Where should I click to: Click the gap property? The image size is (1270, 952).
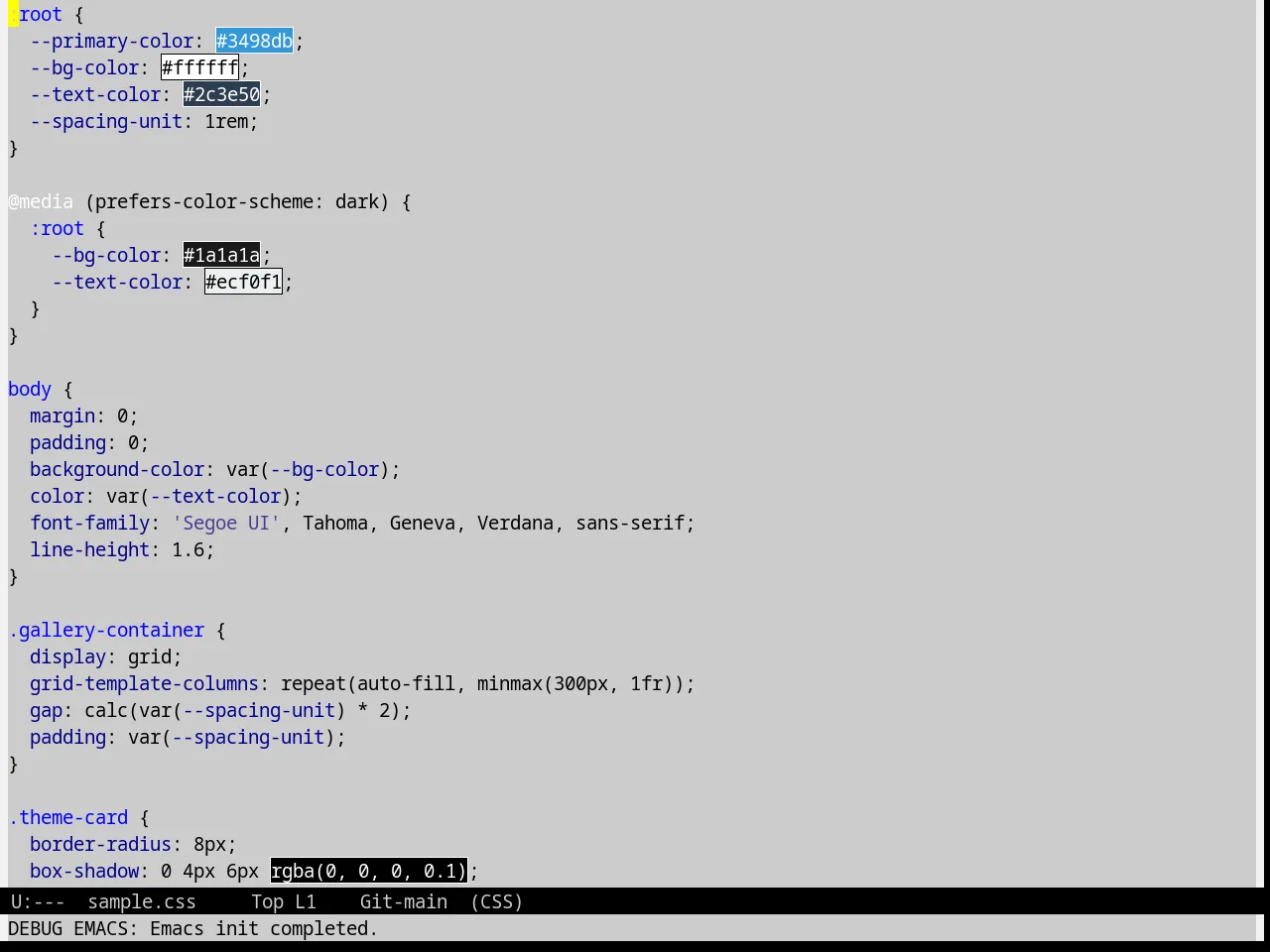[46, 710]
